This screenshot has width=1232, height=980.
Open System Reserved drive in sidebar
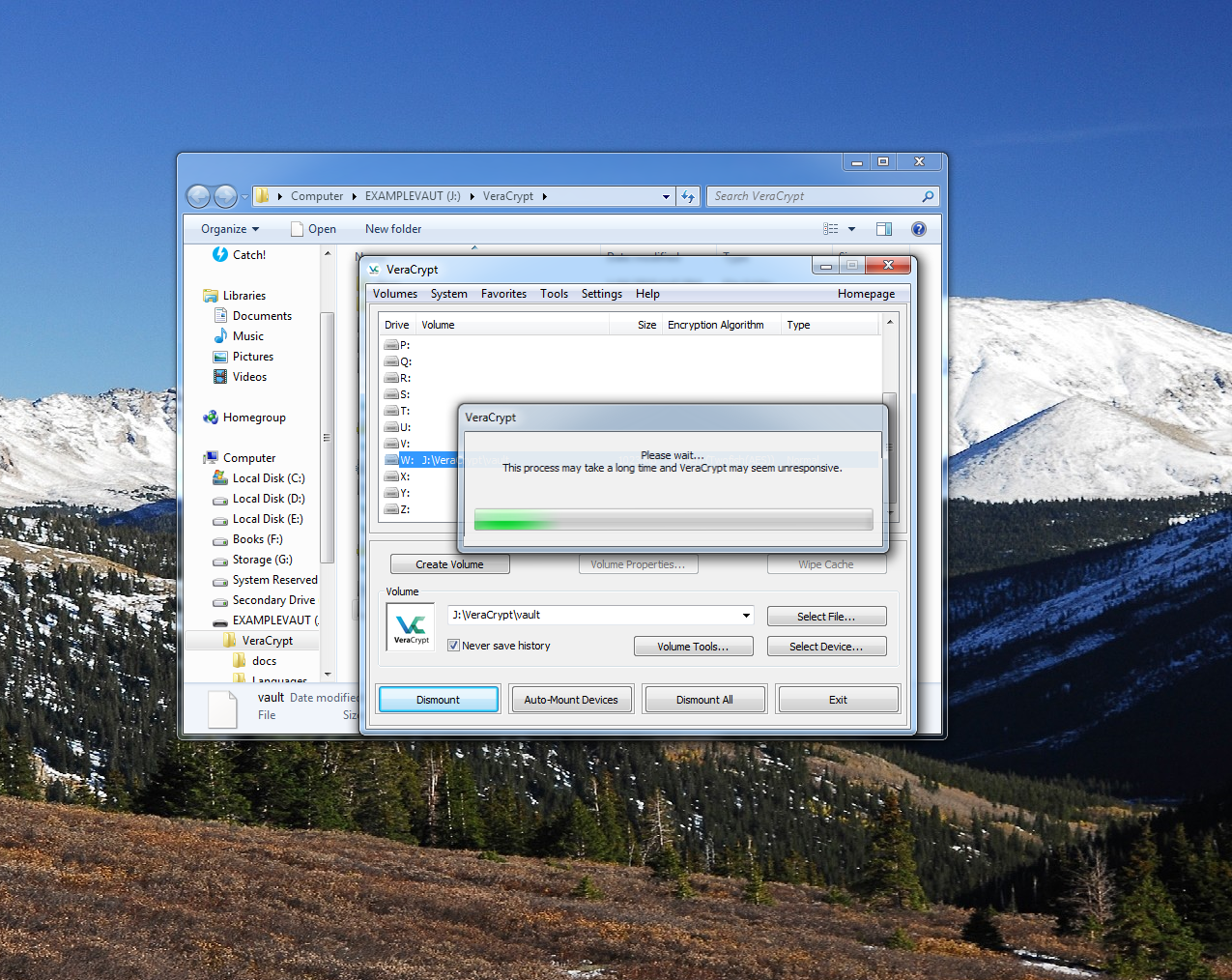point(265,580)
